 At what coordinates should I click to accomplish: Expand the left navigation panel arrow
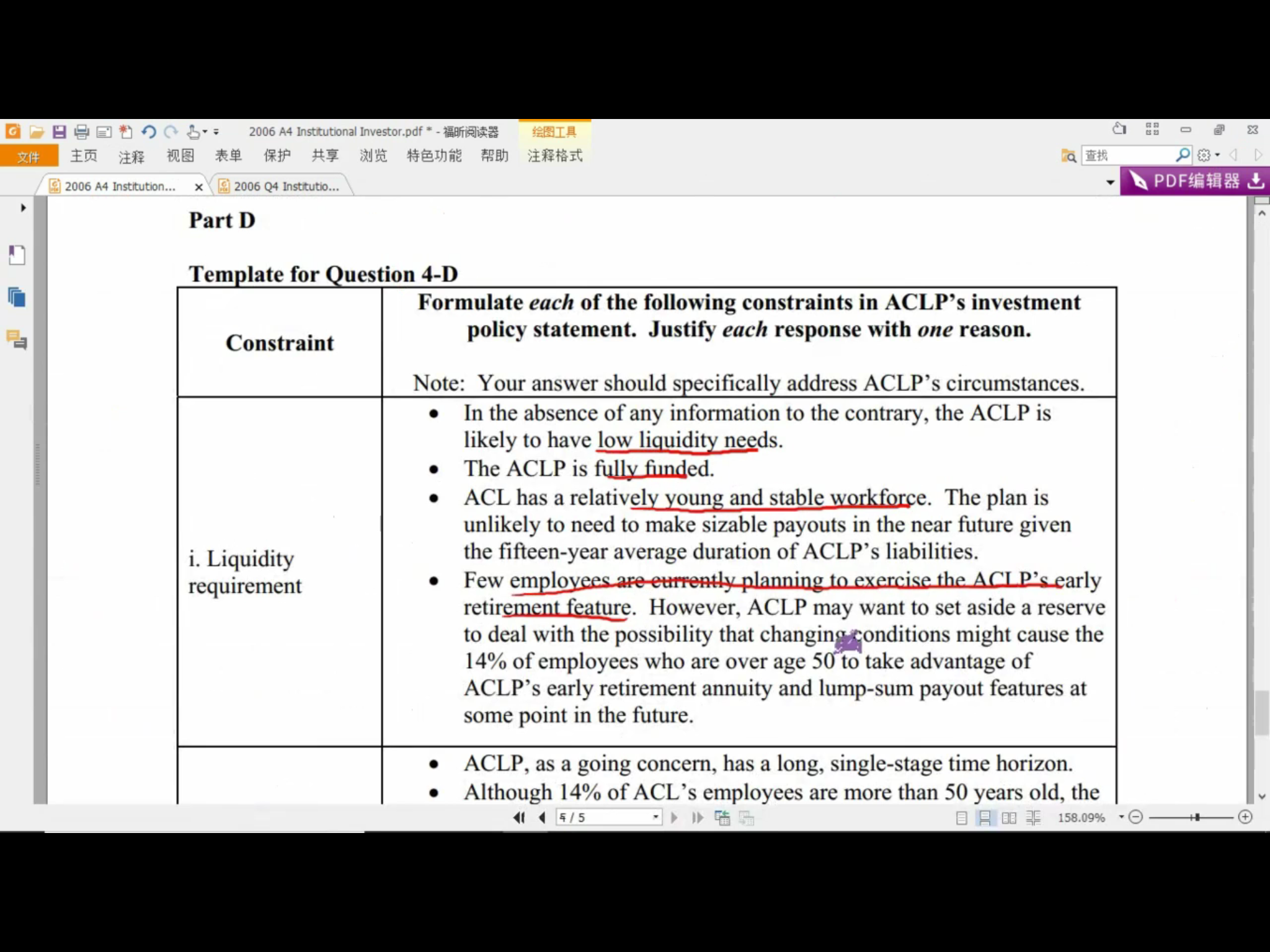pyautogui.click(x=23, y=208)
